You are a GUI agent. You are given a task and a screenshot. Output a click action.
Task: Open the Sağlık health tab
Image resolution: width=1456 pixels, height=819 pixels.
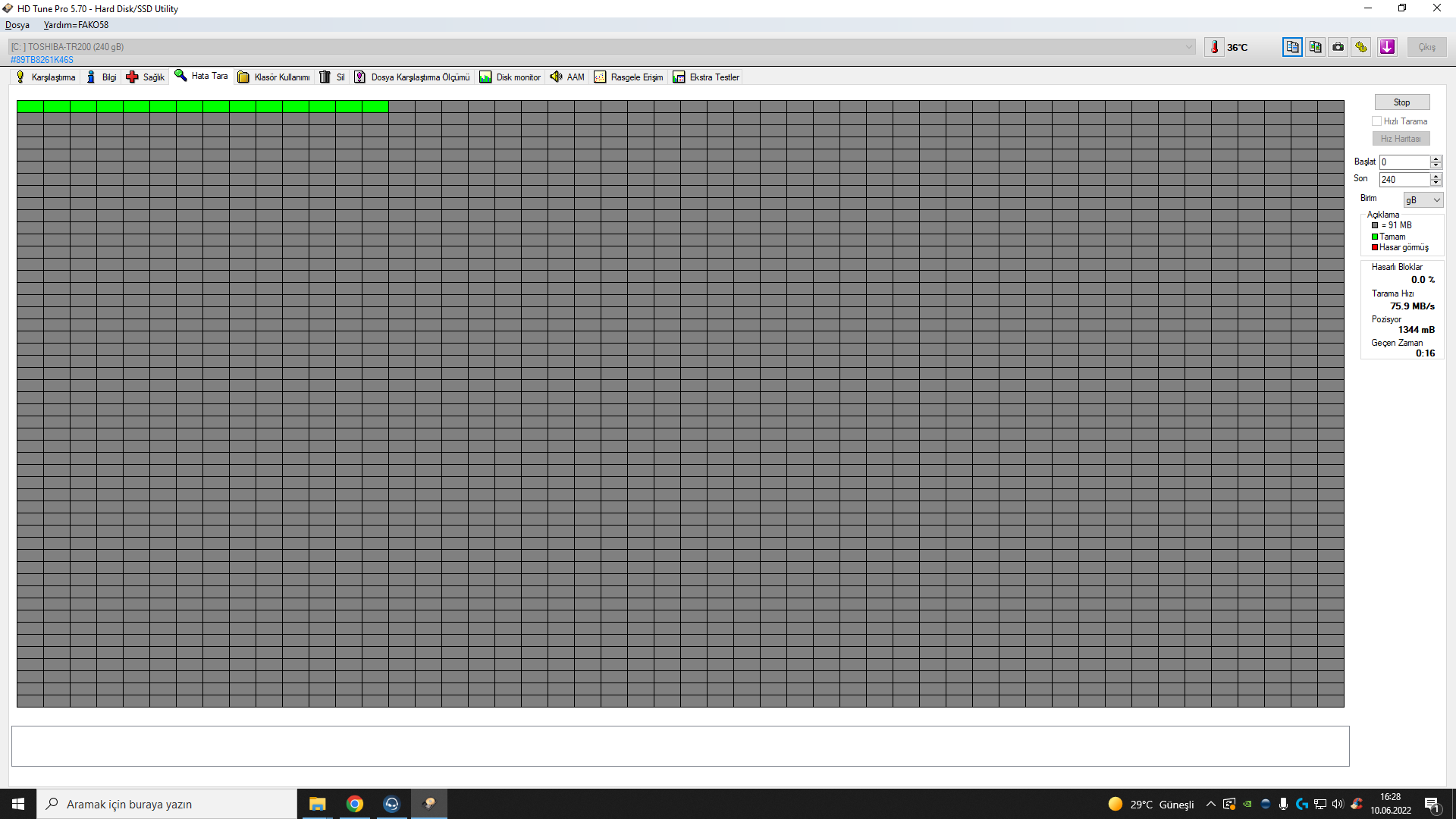click(x=146, y=77)
